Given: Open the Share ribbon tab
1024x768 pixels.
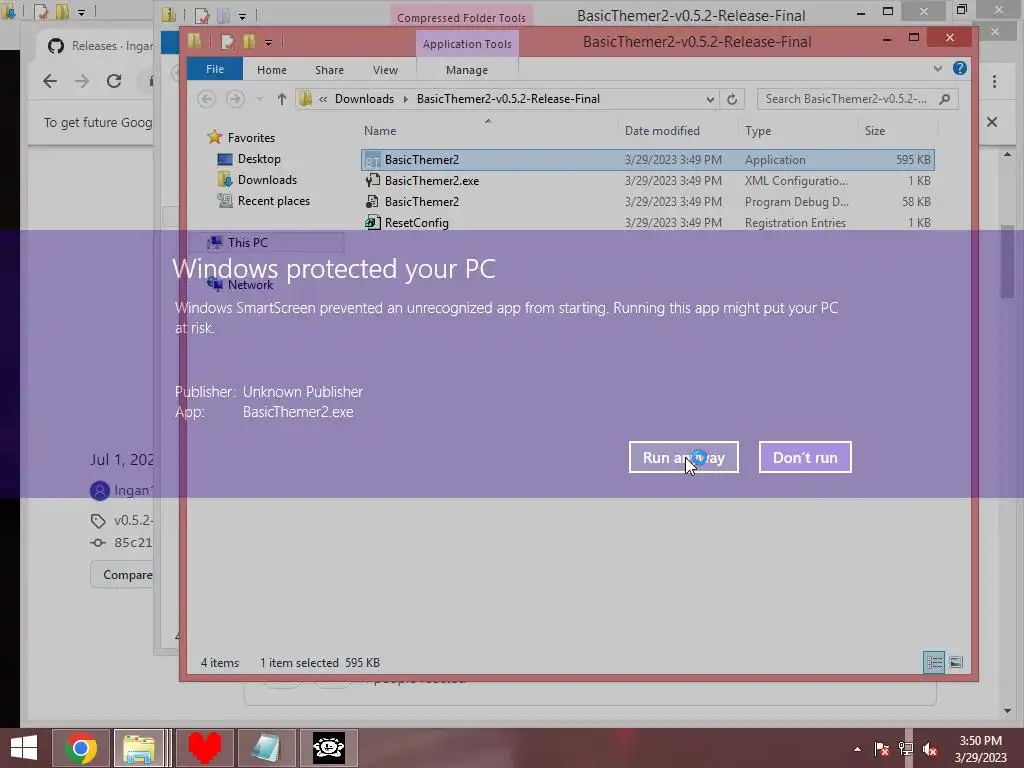Looking at the screenshot, I should (329, 70).
